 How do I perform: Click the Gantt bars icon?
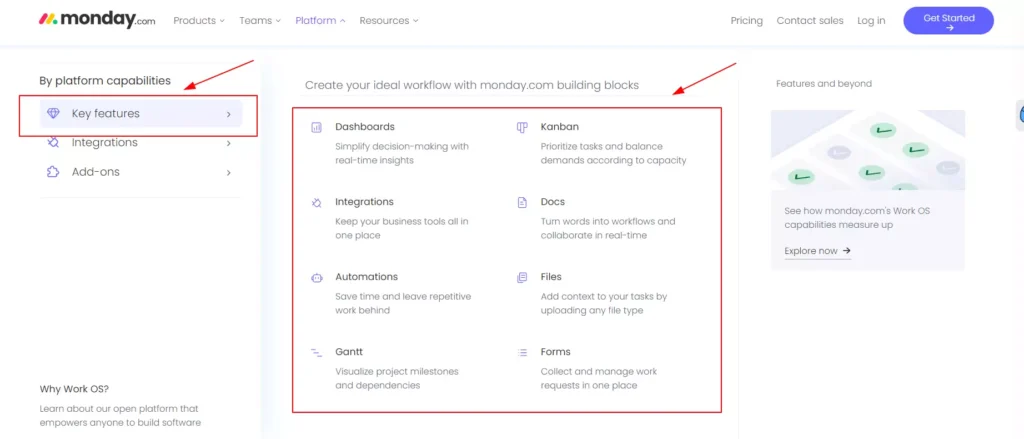coord(316,353)
